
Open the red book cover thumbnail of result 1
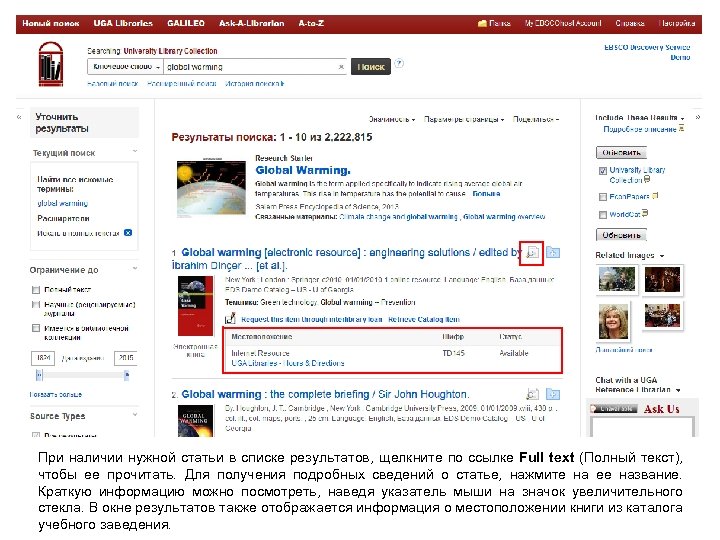pos(196,306)
